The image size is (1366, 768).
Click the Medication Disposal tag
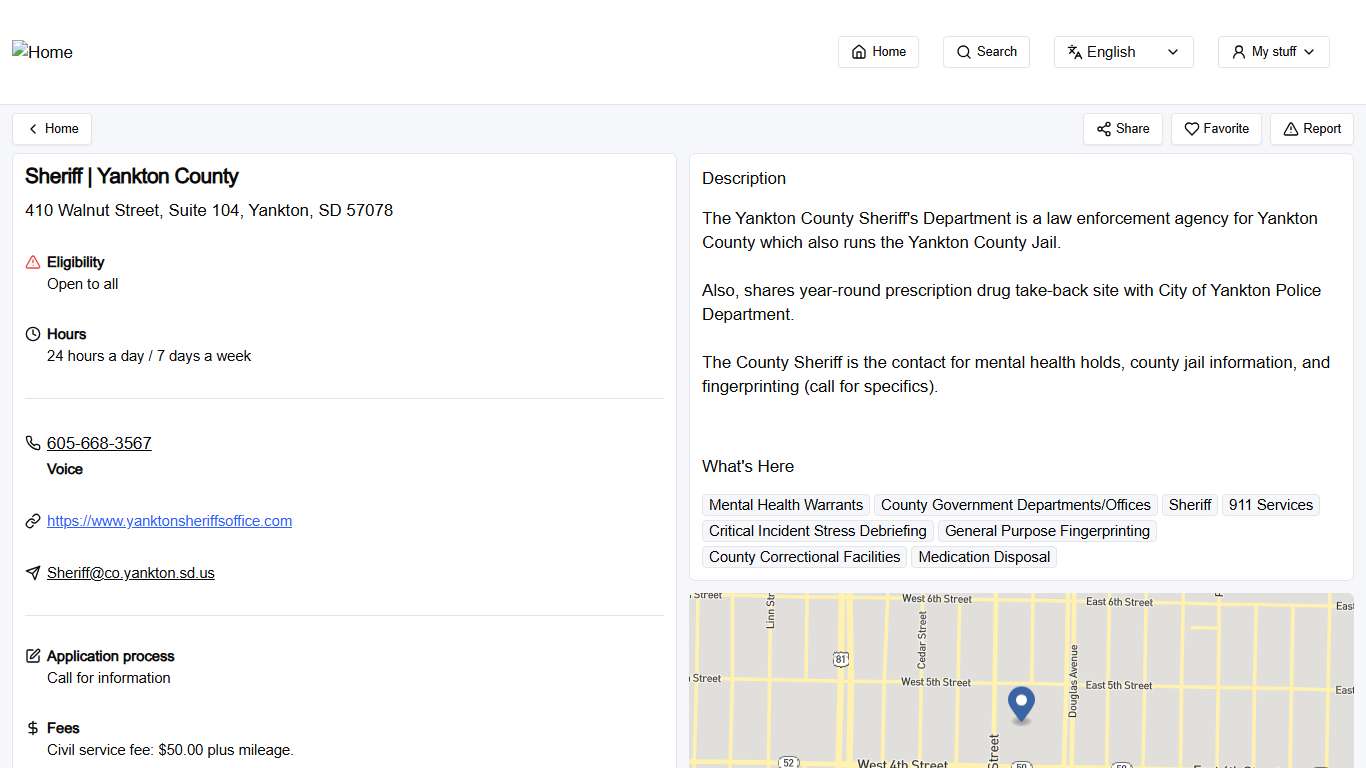pyautogui.click(x=984, y=556)
